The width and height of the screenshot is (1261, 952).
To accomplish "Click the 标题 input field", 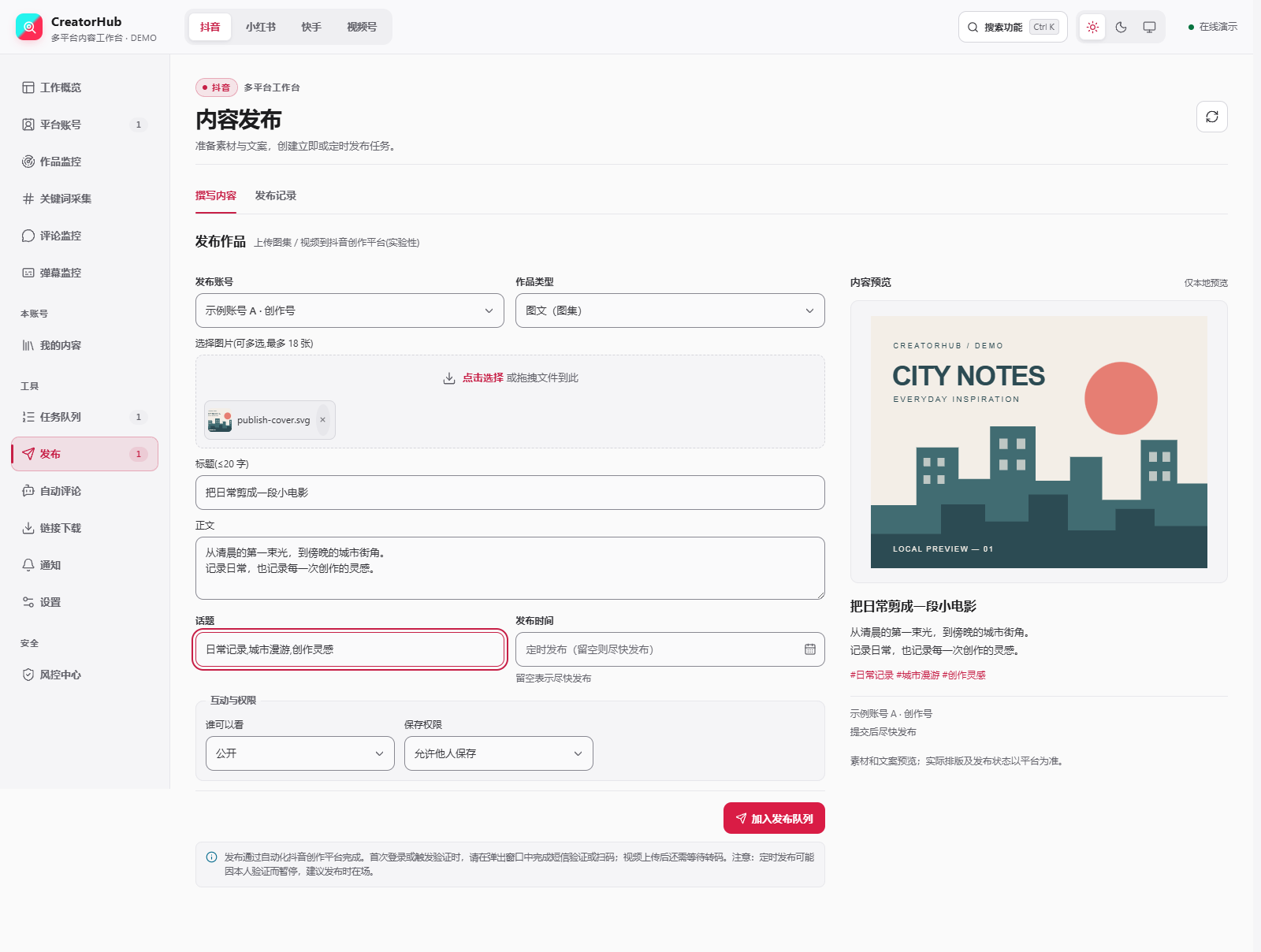I will point(510,493).
